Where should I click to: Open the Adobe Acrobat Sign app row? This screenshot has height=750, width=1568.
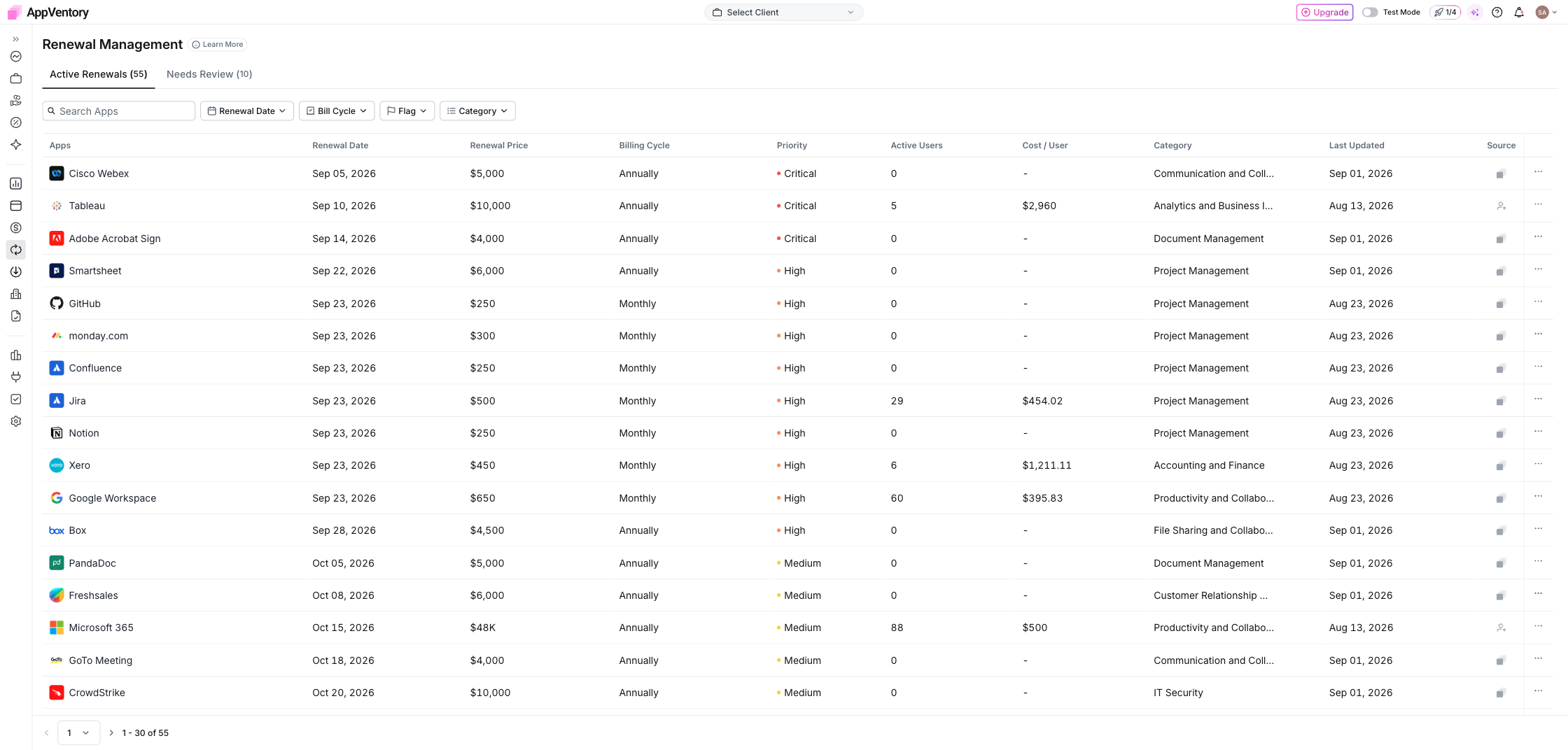pyautogui.click(x=797, y=239)
